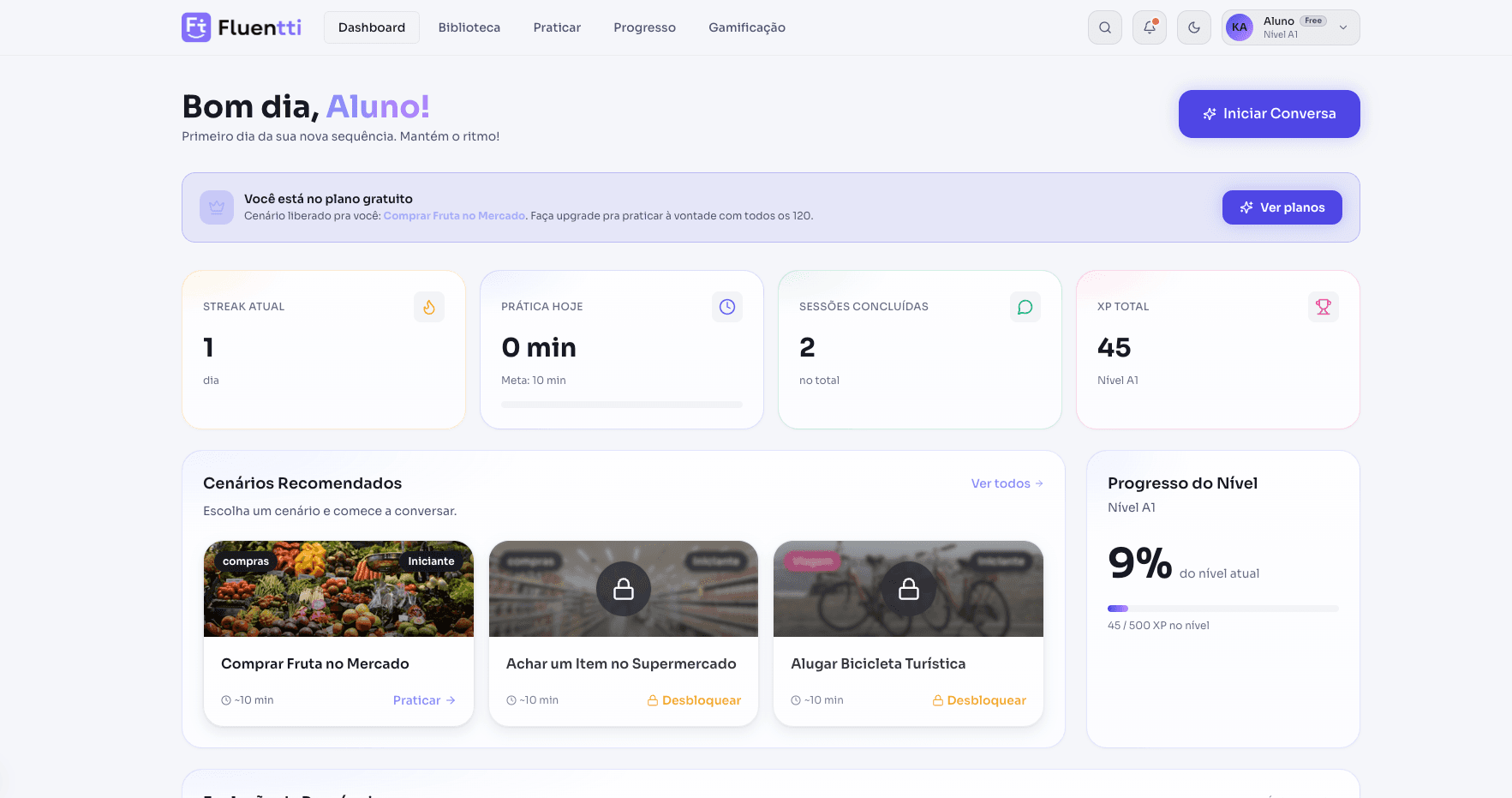The image size is (1512, 798).
Task: Click the trophy icon in XP Total card
Action: click(1324, 307)
